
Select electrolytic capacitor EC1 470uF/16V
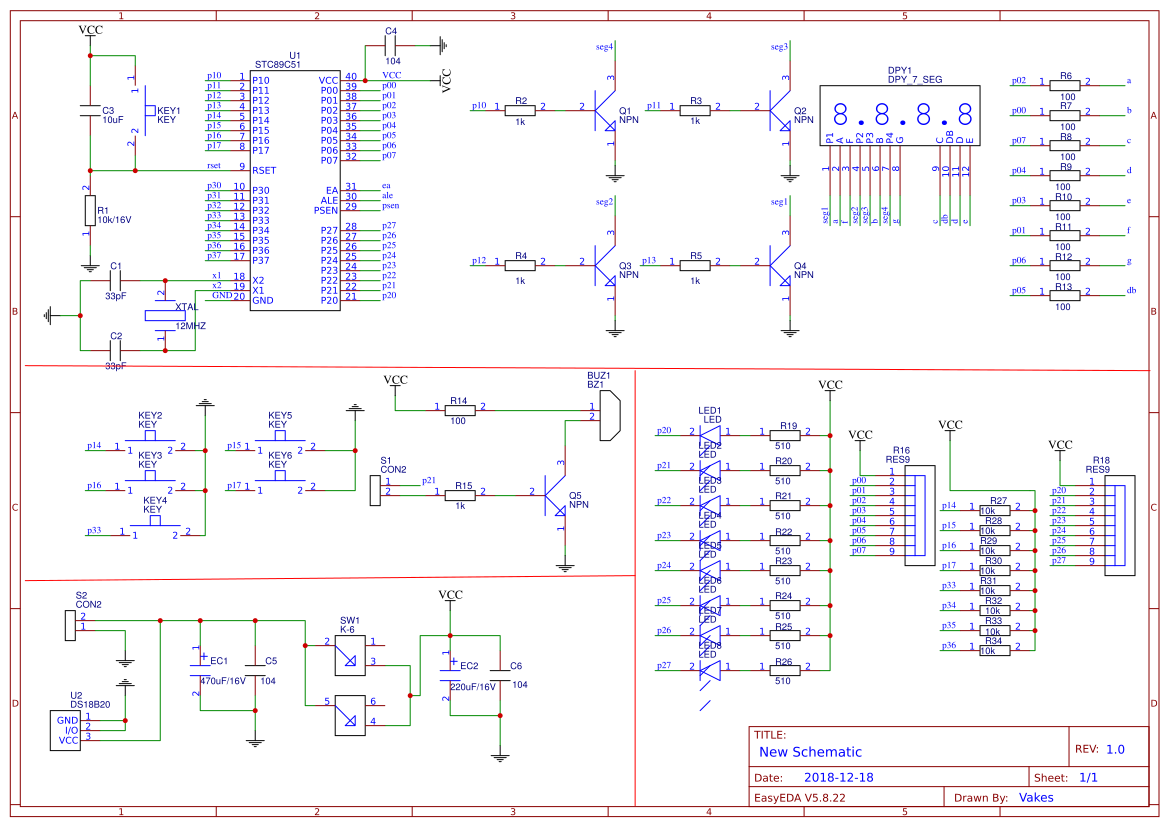click(200, 667)
